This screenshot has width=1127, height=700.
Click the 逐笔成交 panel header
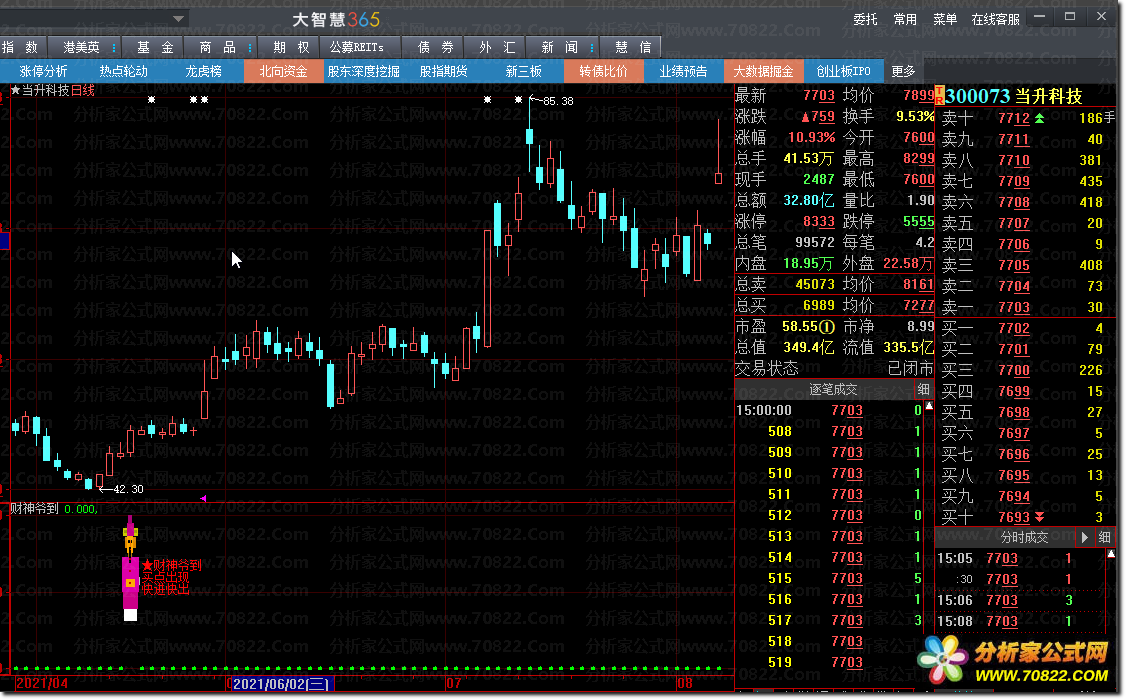click(833, 390)
